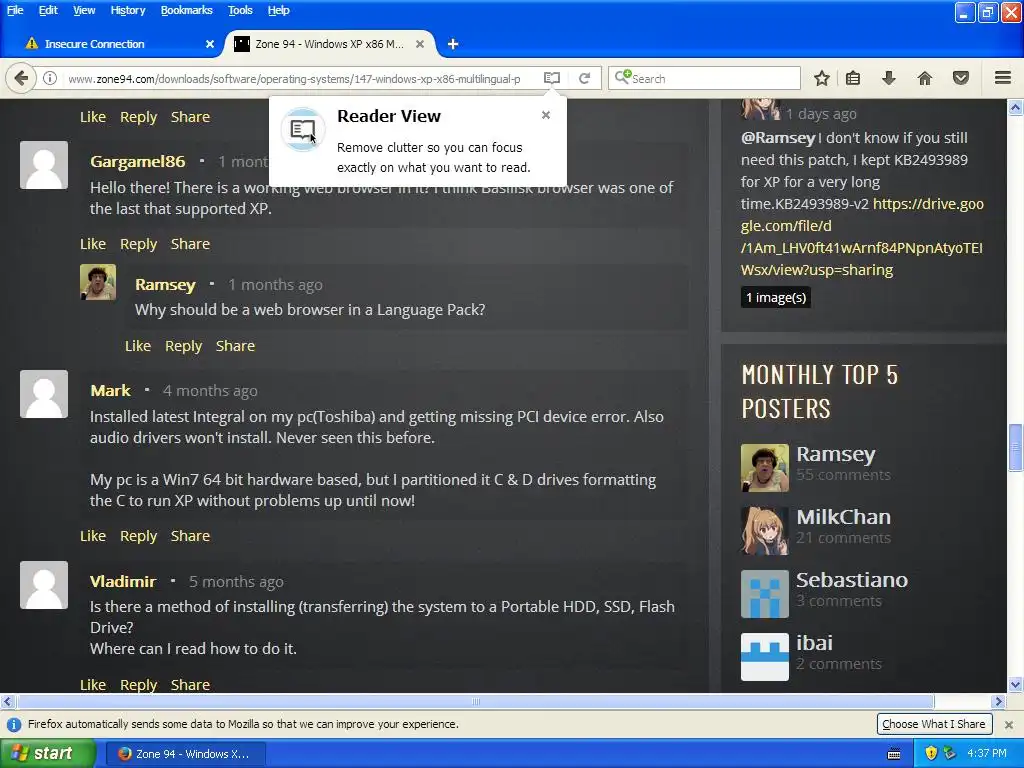
Task: Show bookmarks list icon
Action: 853,78
